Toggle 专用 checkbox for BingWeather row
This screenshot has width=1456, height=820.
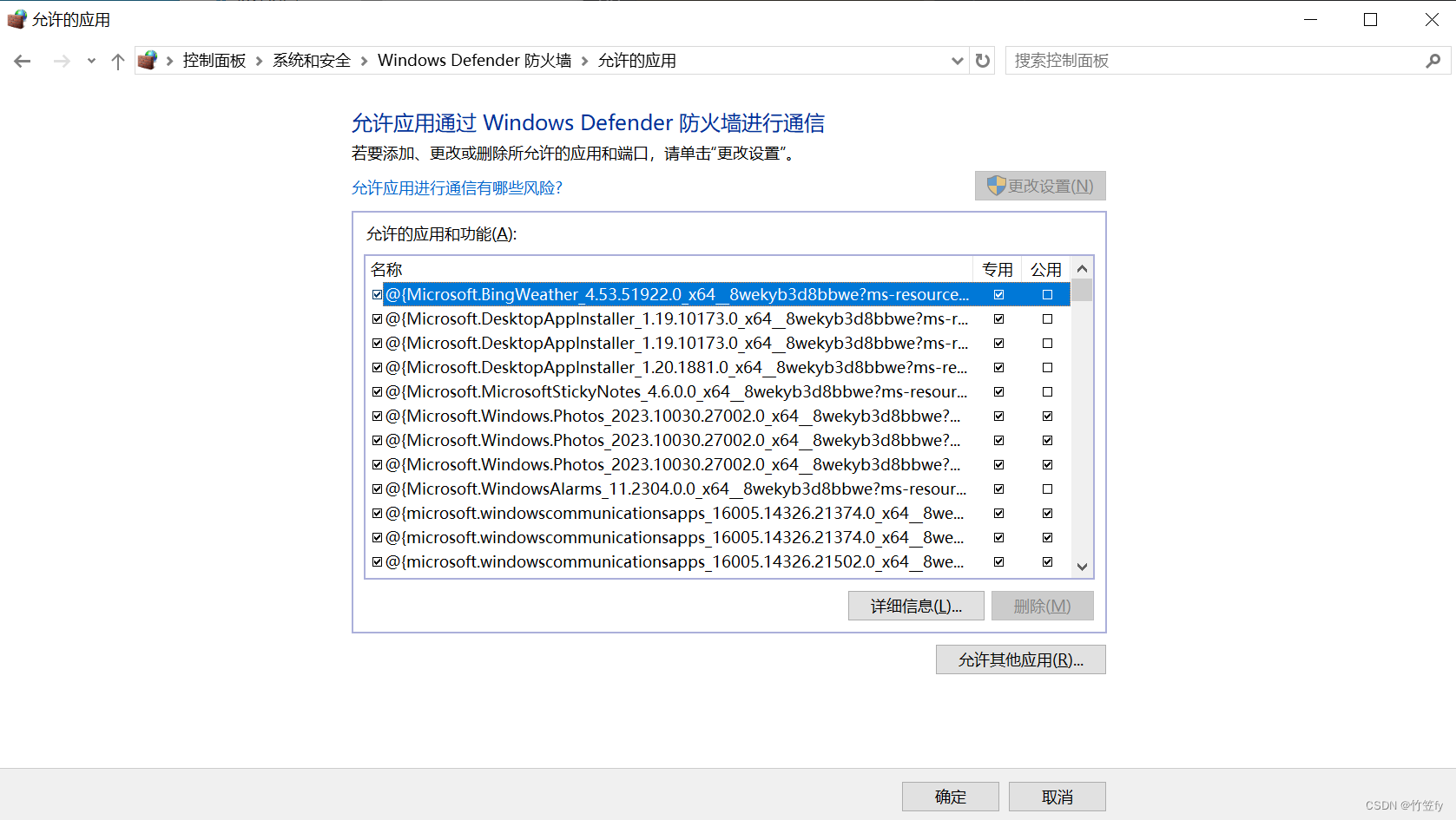coord(999,295)
